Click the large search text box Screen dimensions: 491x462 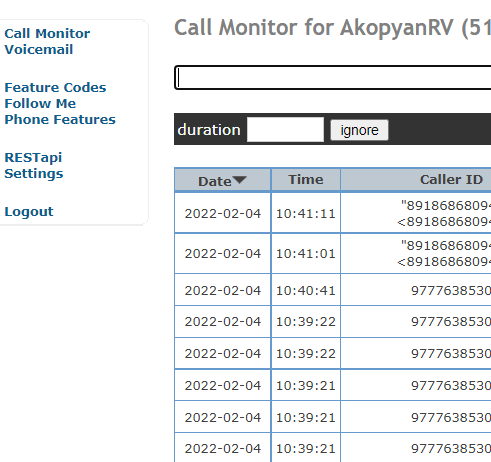tap(333, 78)
